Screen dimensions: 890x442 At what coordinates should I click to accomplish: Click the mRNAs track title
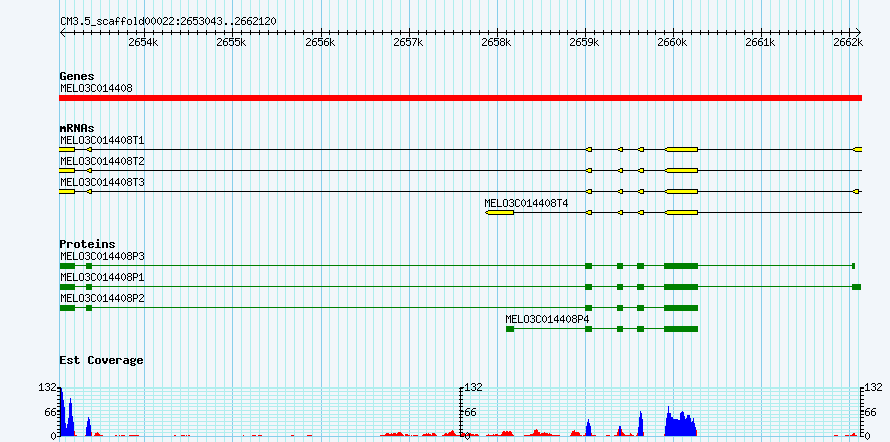(x=77, y=128)
